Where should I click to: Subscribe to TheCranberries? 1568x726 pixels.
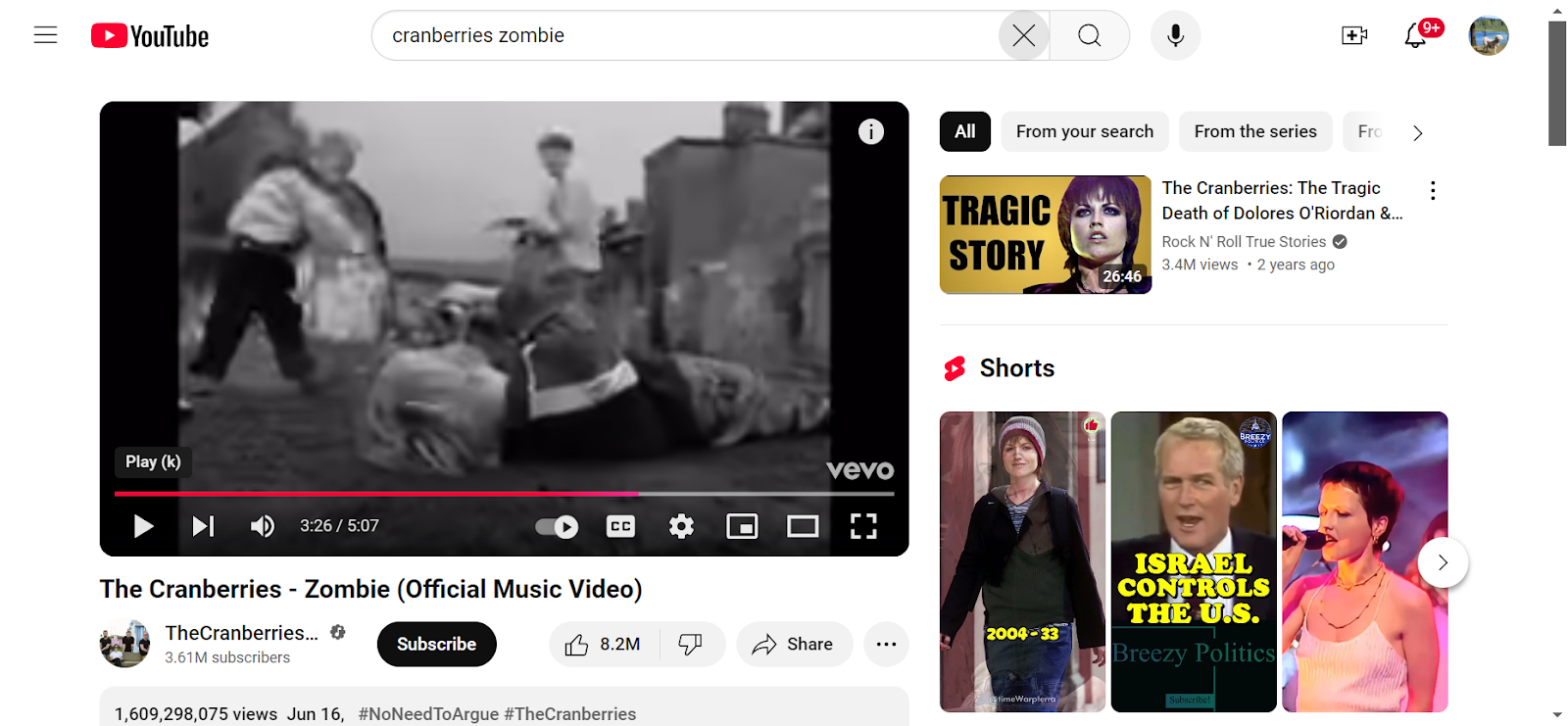(x=436, y=644)
